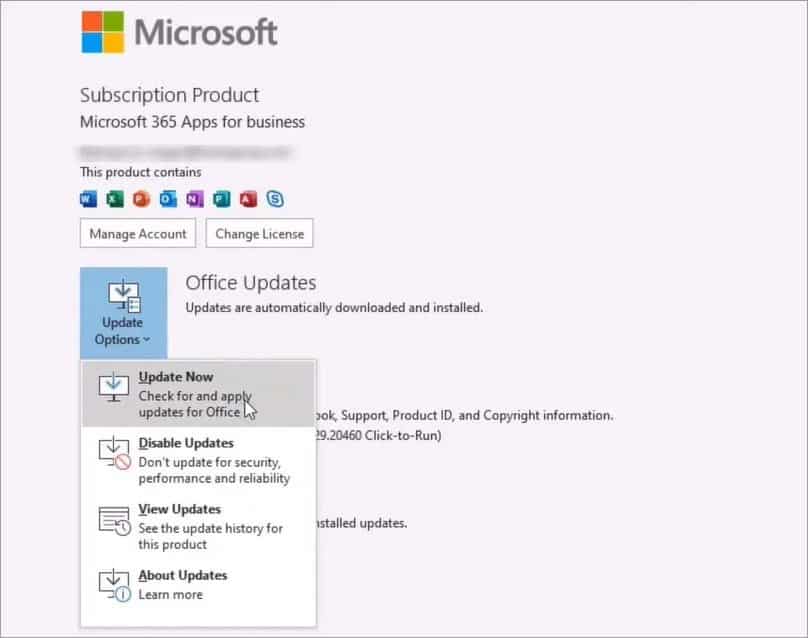Click the Microsoft four-color logo
Screen dimensions: 808x638
pyautogui.click(x=103, y=32)
